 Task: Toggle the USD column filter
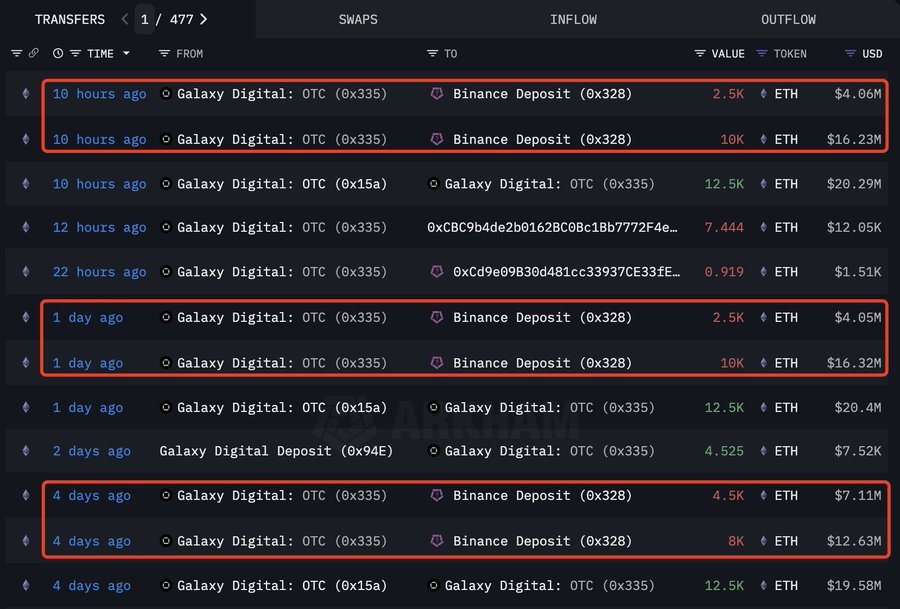pyautogui.click(x=850, y=53)
